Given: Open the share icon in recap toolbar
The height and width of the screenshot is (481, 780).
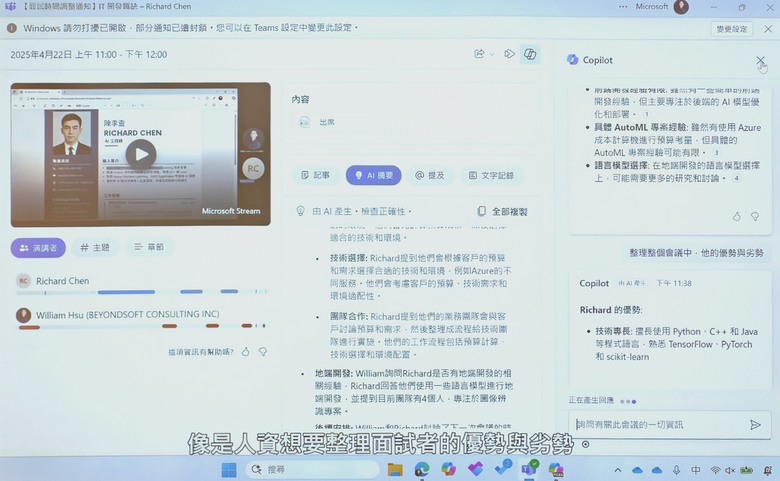Looking at the screenshot, I should tap(480, 54).
